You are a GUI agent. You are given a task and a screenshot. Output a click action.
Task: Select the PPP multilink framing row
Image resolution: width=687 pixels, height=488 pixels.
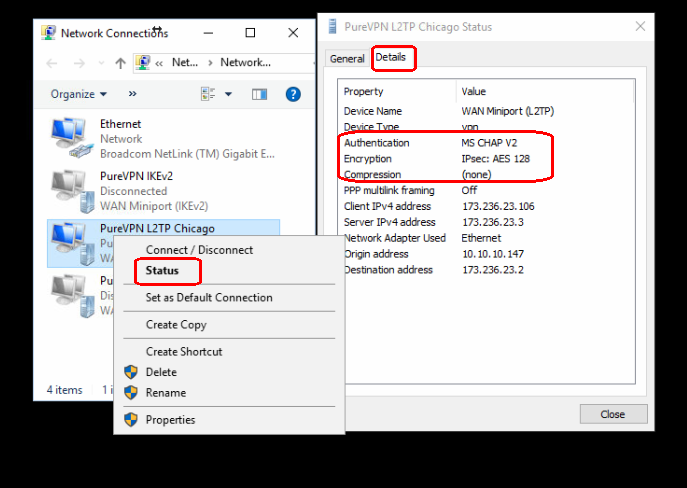pos(486,191)
